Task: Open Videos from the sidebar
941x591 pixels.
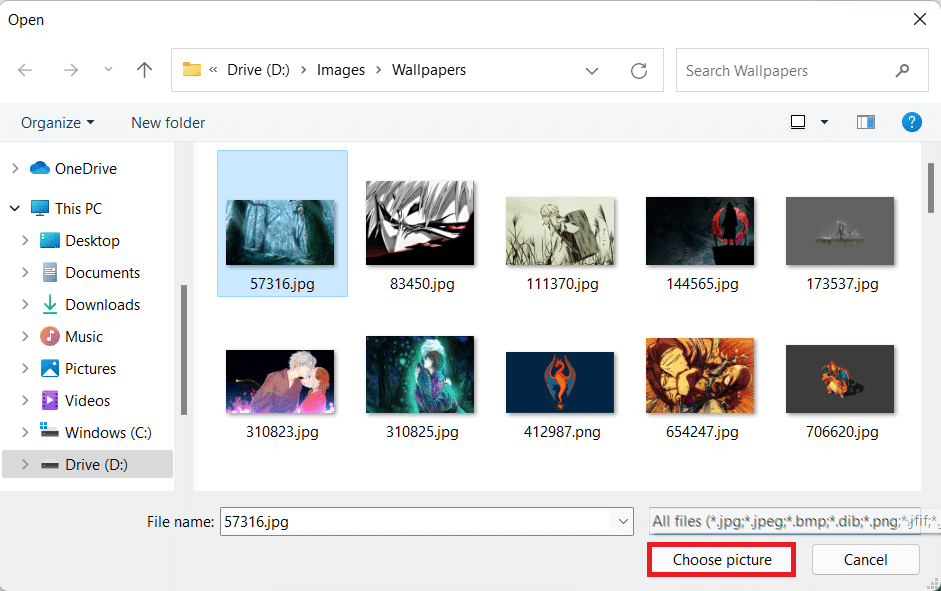Action: point(75,400)
